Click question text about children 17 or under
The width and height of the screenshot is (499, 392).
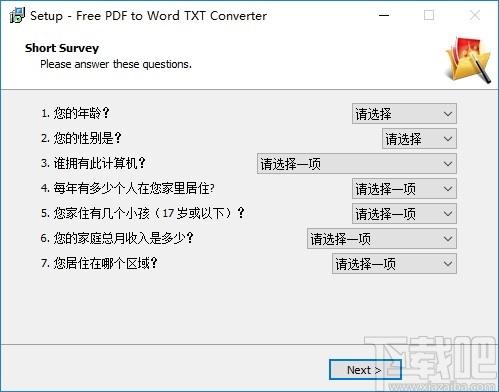(143, 213)
